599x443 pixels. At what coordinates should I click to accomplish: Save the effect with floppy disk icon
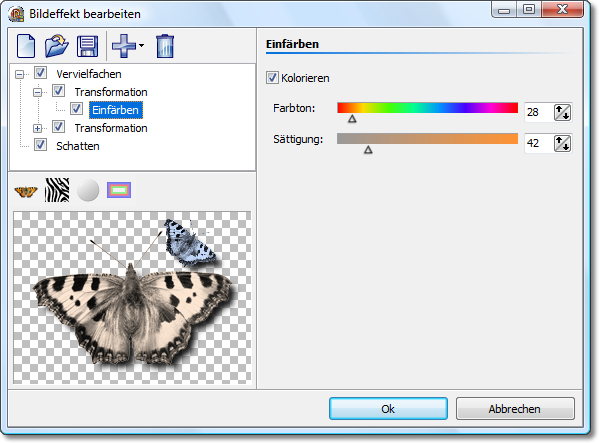click(x=87, y=46)
